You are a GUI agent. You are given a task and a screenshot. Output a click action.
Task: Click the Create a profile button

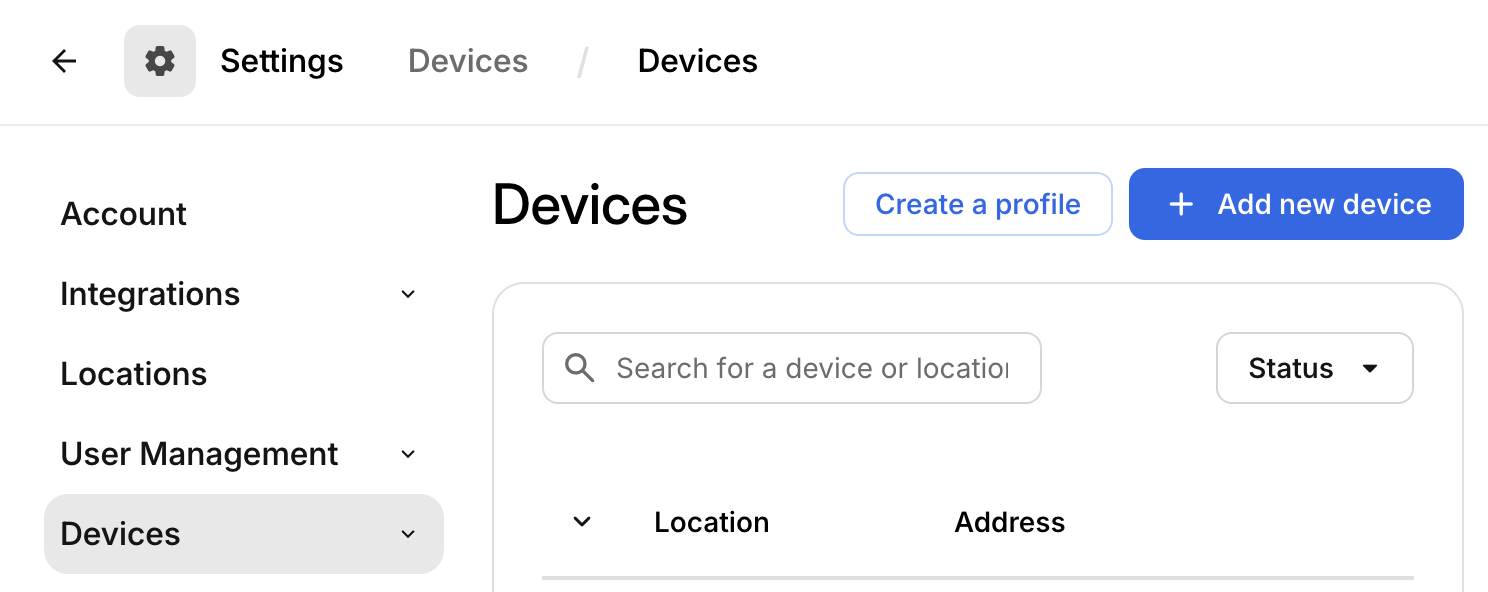(978, 204)
